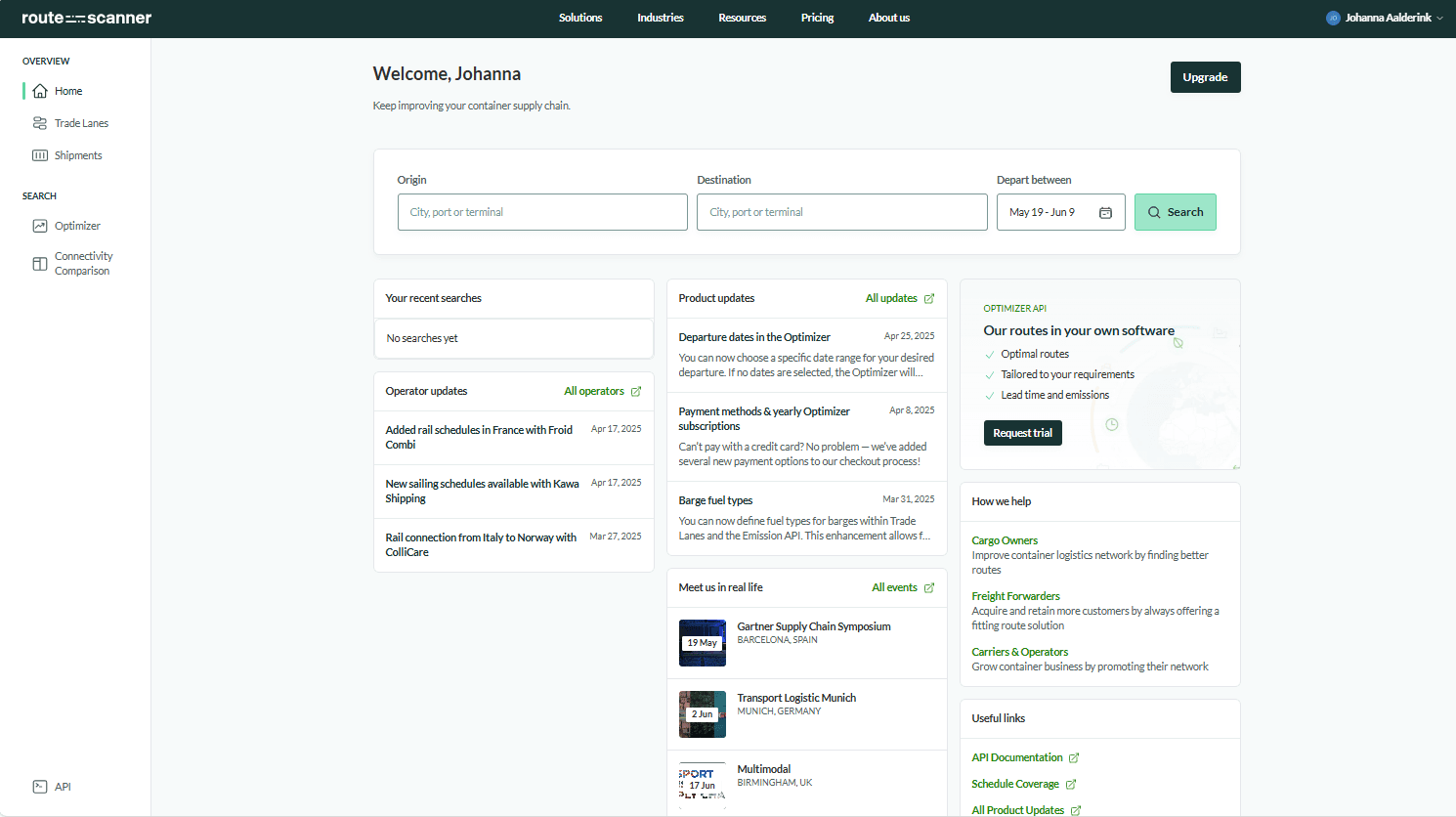Image resolution: width=1456 pixels, height=817 pixels.
Task: Click the Johanna Aalderink avatar icon
Action: pyautogui.click(x=1333, y=18)
